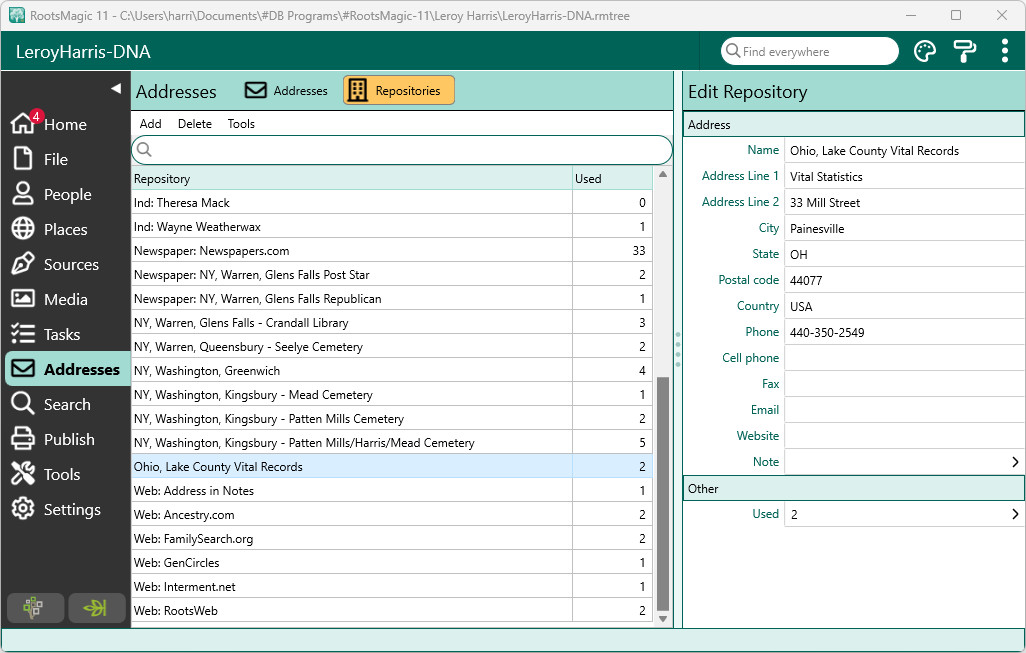This screenshot has height=653, width=1026.
Task: Edit the Address Line 1 field
Action: [x=904, y=177]
